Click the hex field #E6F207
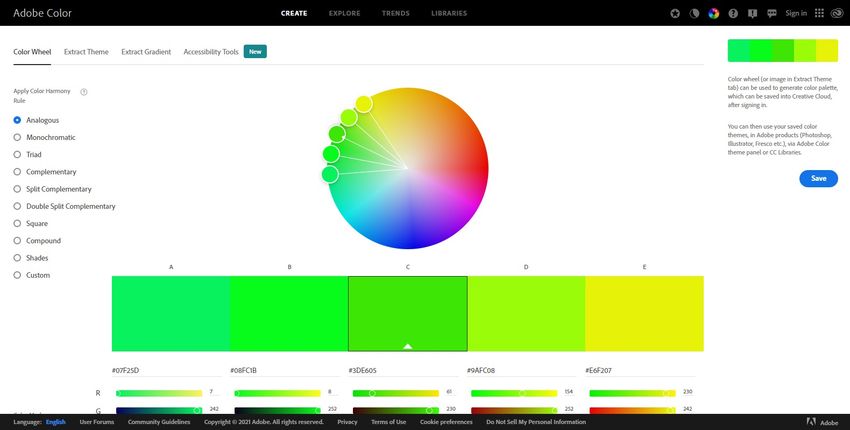850x430 pixels. (640, 371)
